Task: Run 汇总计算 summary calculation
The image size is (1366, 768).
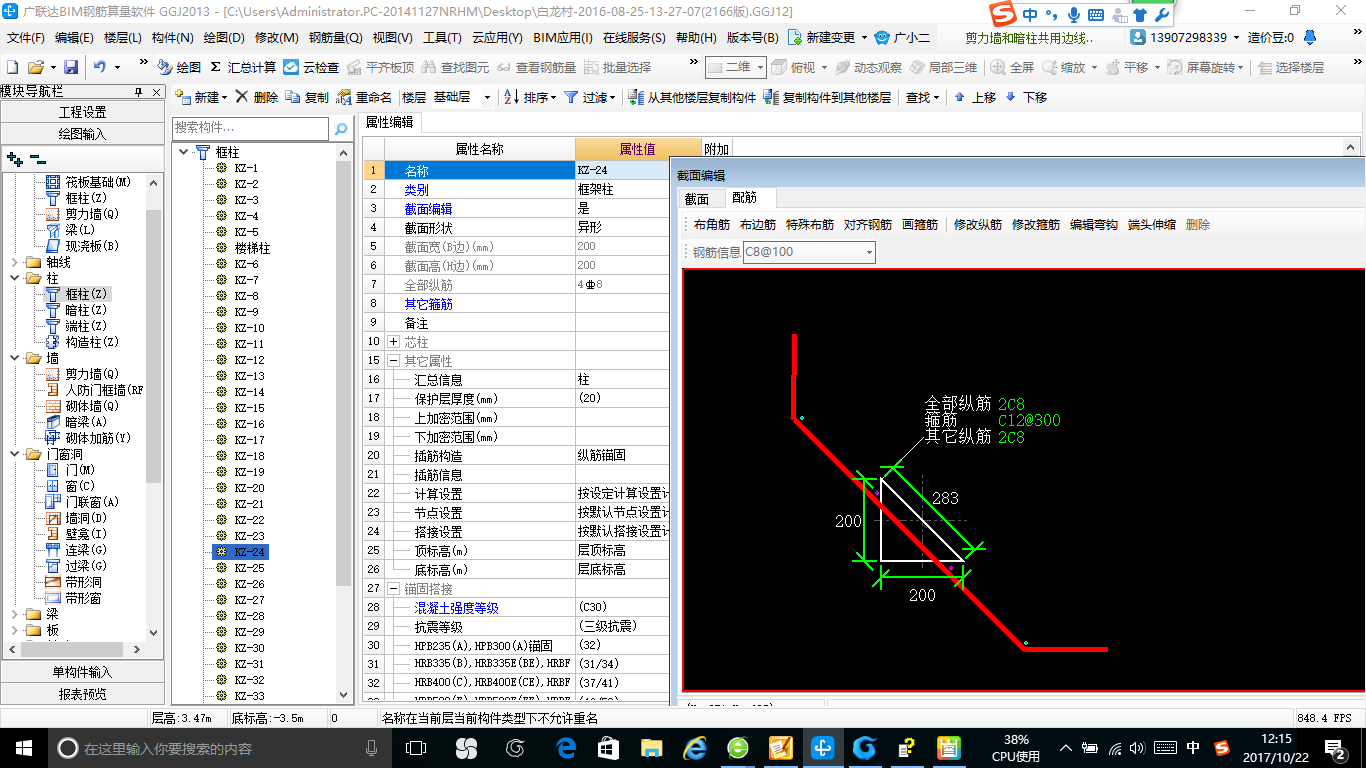Action: coord(243,67)
